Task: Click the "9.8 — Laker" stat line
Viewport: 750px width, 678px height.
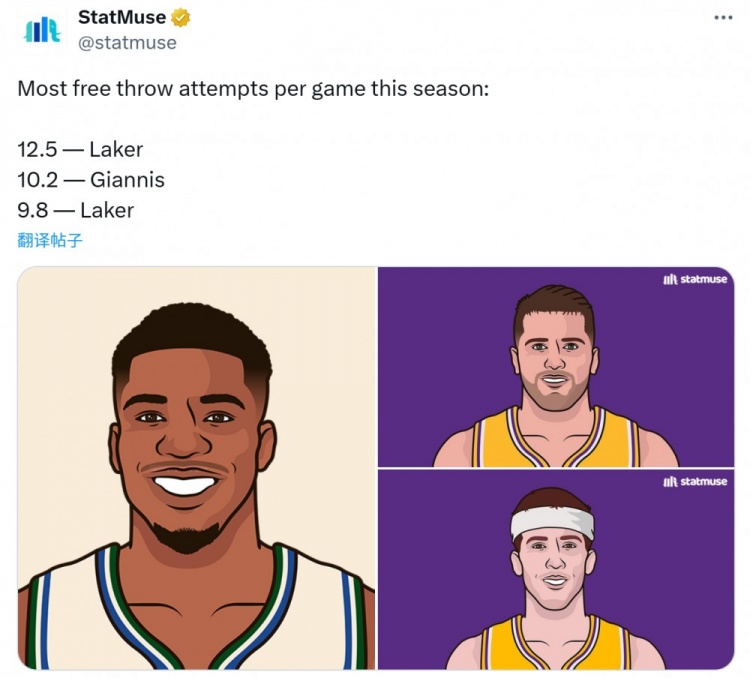Action: pos(75,210)
